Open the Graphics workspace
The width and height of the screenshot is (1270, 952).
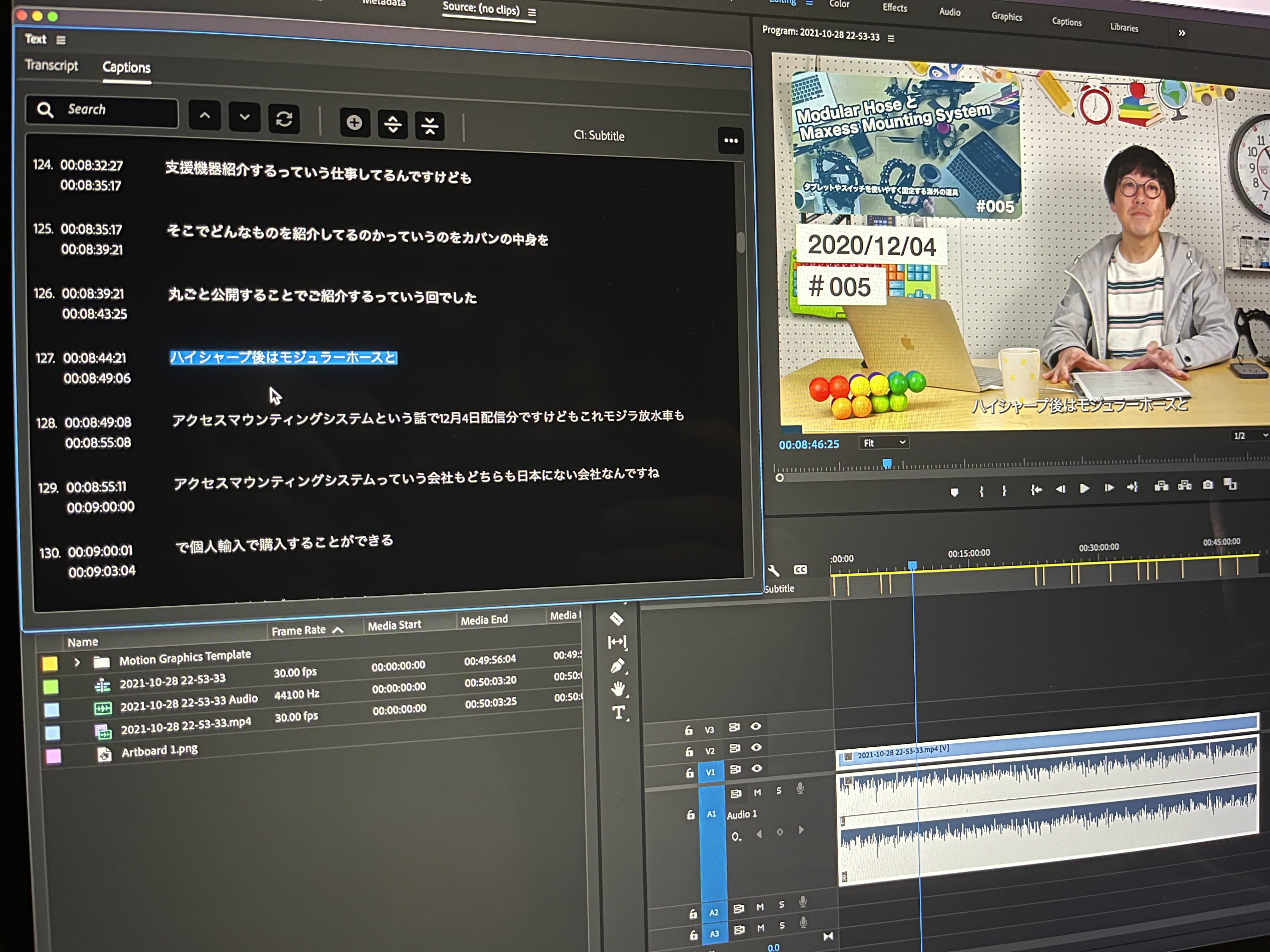(x=1006, y=17)
